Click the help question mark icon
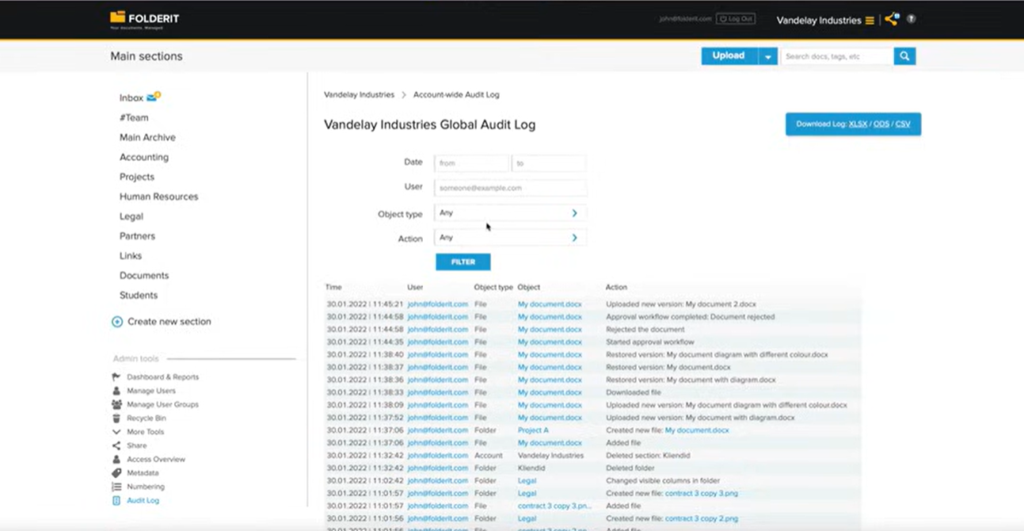1024x531 pixels. click(911, 19)
